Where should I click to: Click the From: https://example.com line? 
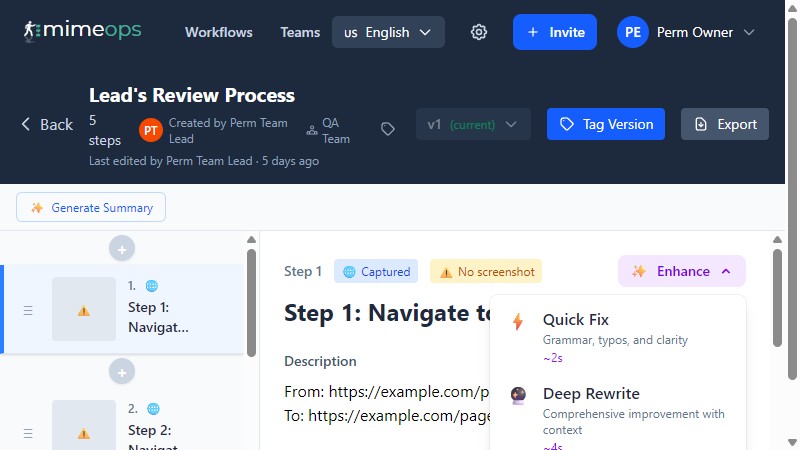[387, 392]
